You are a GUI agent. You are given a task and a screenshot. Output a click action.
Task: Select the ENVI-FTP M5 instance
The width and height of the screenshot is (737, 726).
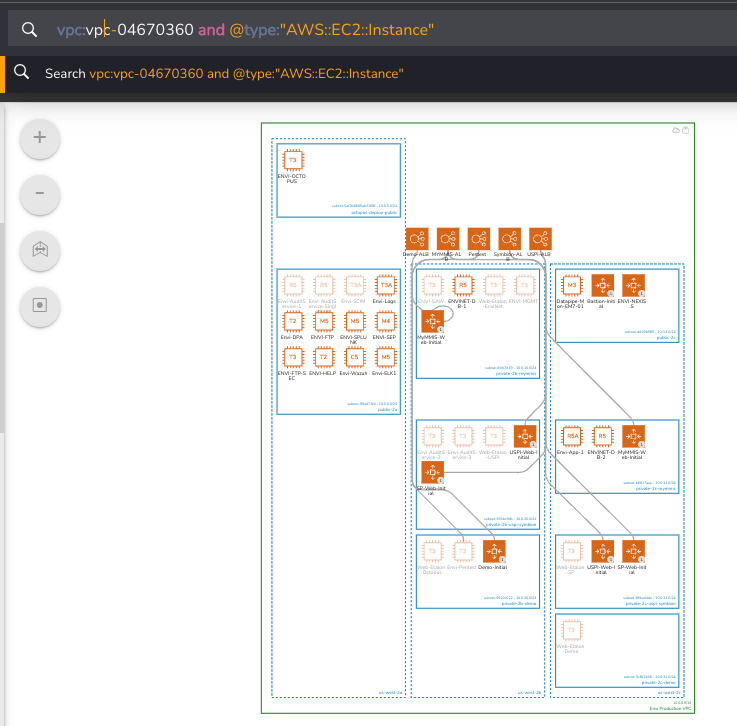click(324, 321)
